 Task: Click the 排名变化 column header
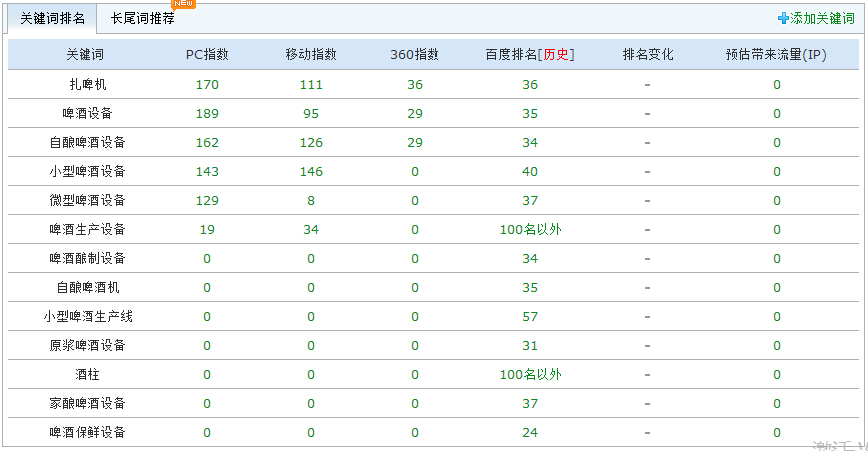(x=648, y=55)
